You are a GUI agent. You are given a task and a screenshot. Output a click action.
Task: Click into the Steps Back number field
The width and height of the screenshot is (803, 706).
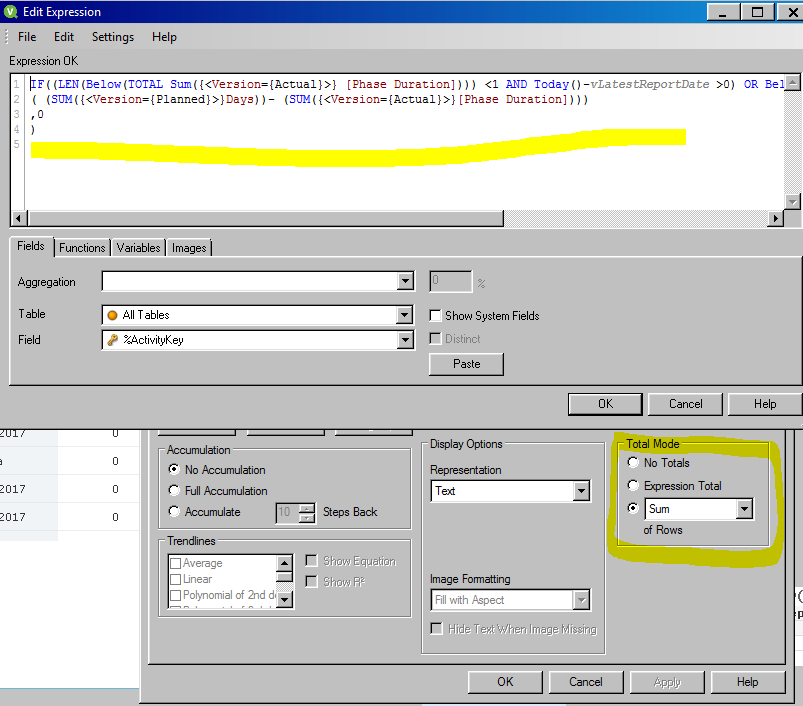288,513
